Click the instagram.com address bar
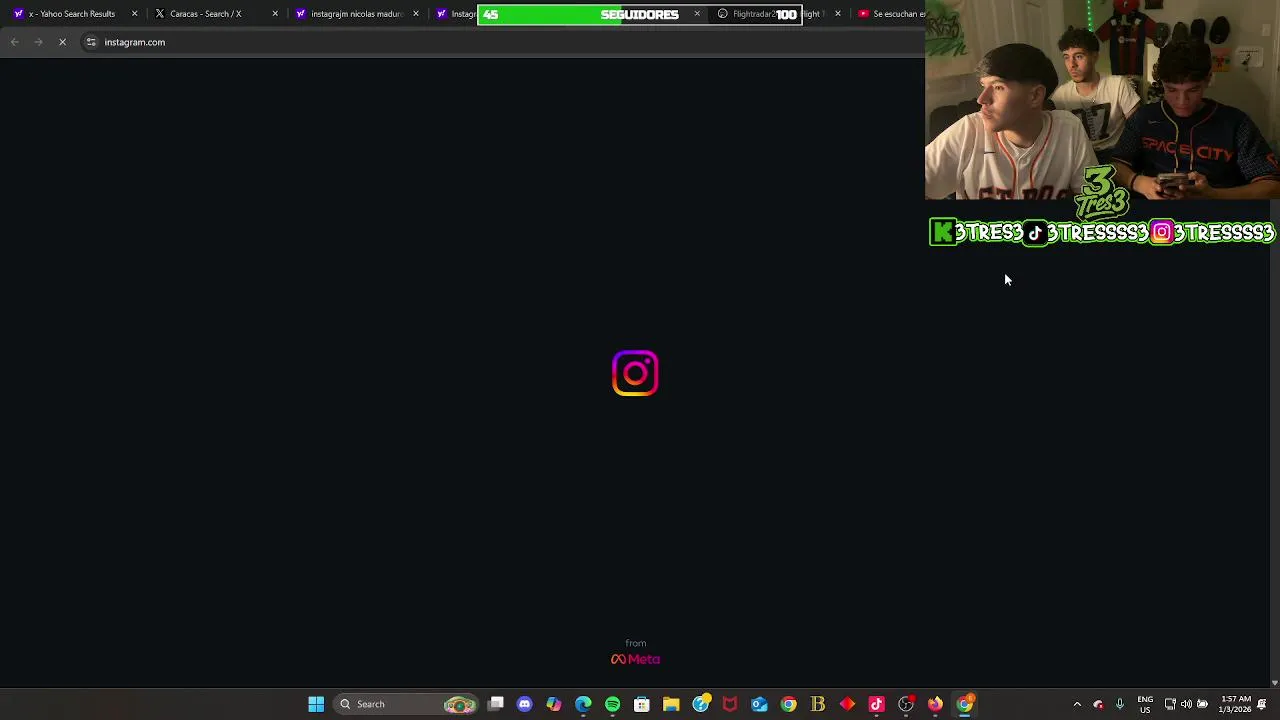The height and width of the screenshot is (720, 1280). point(500,42)
